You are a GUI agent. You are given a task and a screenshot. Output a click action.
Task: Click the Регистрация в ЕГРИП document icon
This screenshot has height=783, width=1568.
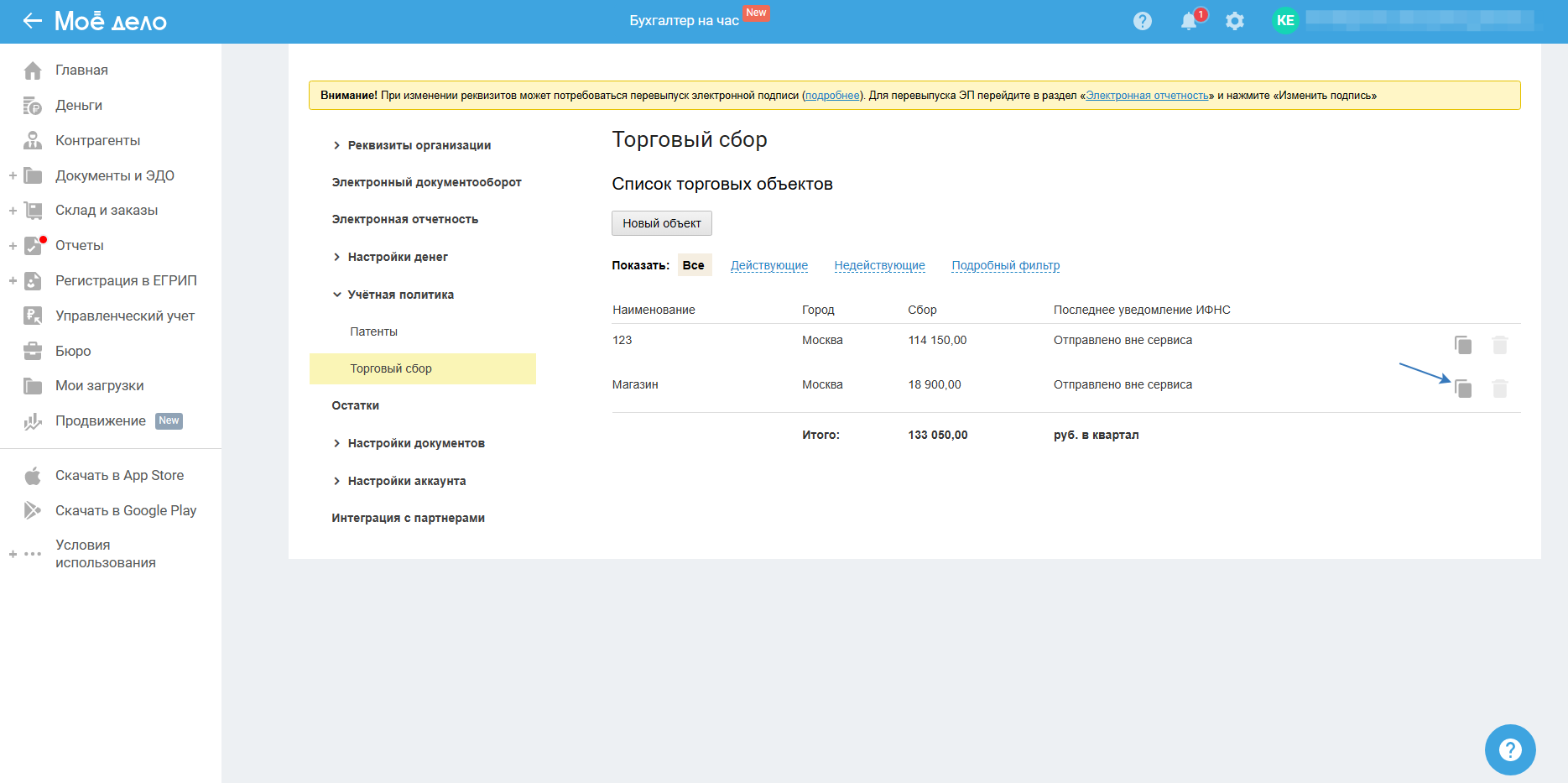pos(33,281)
